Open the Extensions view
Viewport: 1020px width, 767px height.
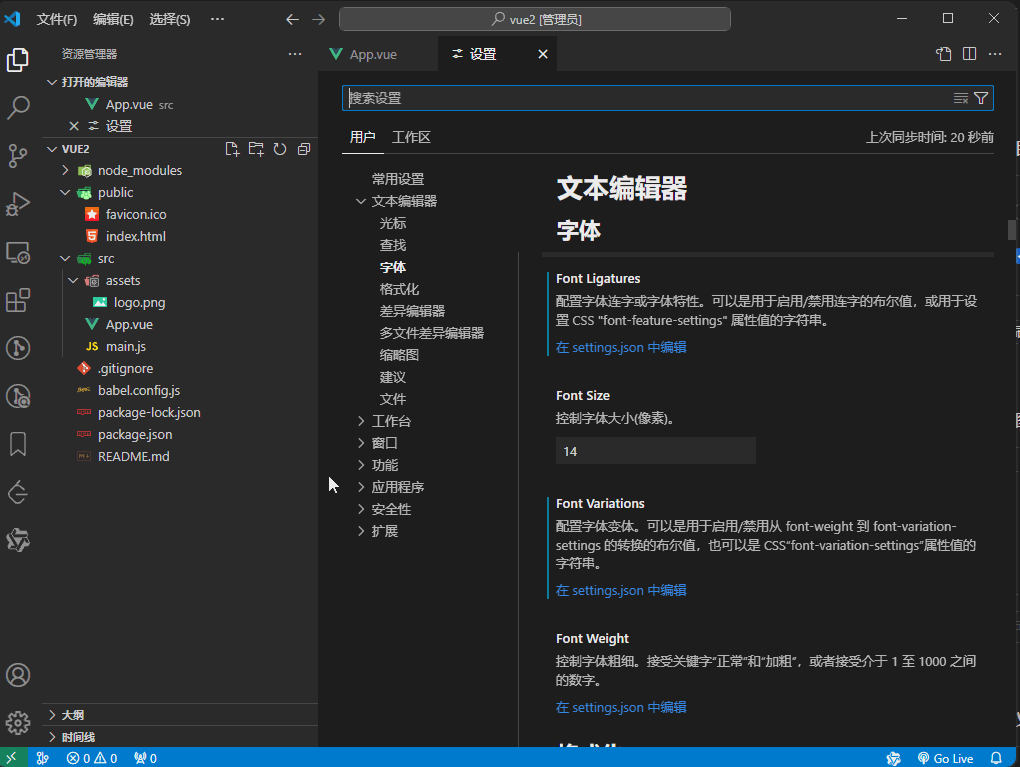pyautogui.click(x=18, y=300)
